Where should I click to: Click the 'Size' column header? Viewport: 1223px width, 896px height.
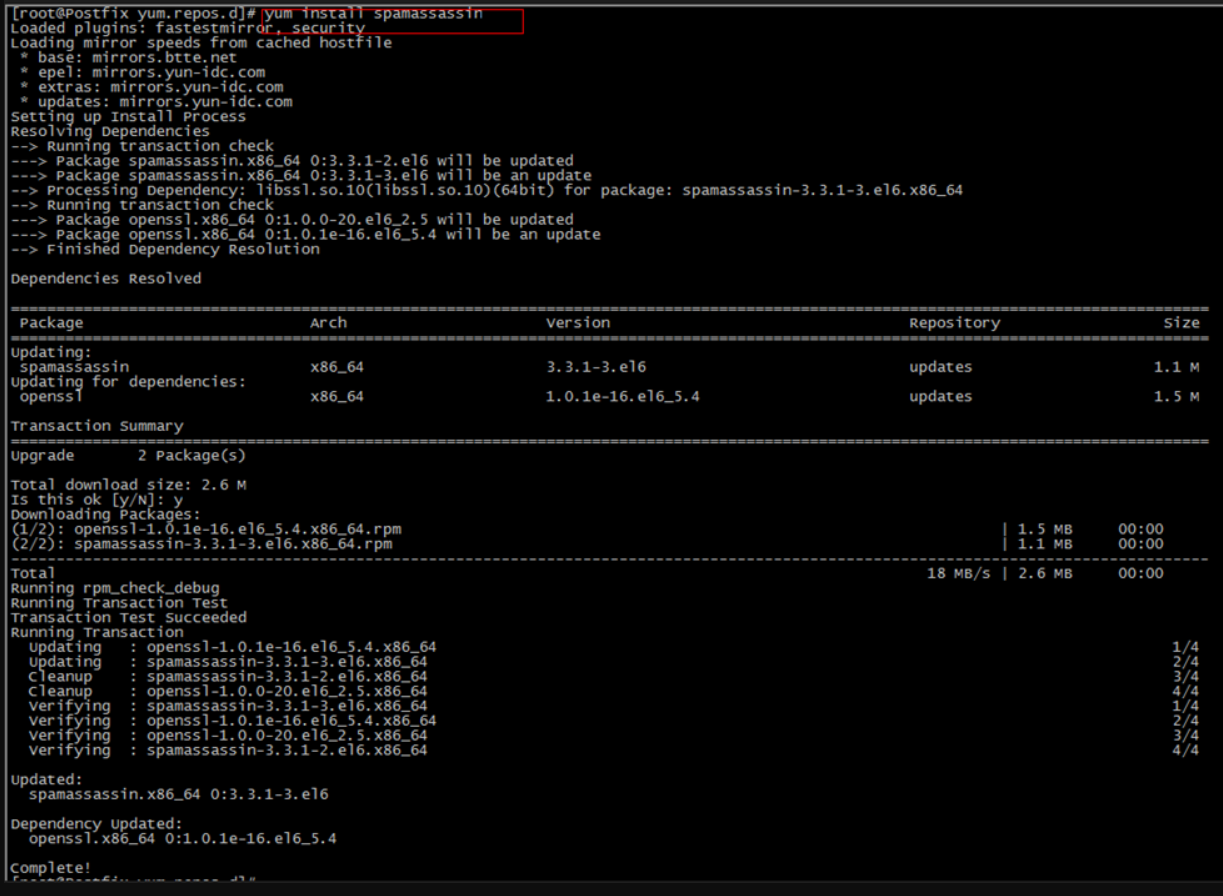pyautogui.click(x=1182, y=323)
